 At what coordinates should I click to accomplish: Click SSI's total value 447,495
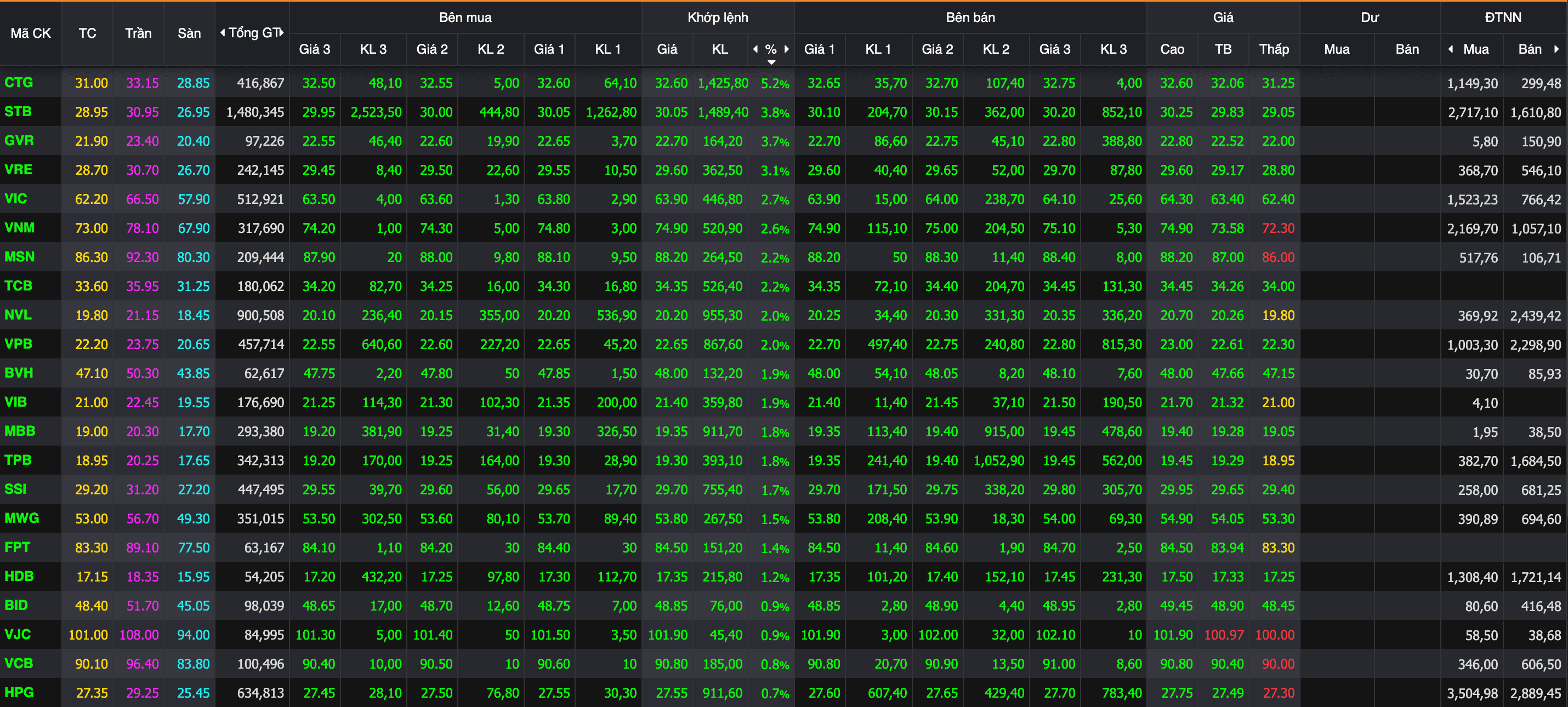(260, 490)
